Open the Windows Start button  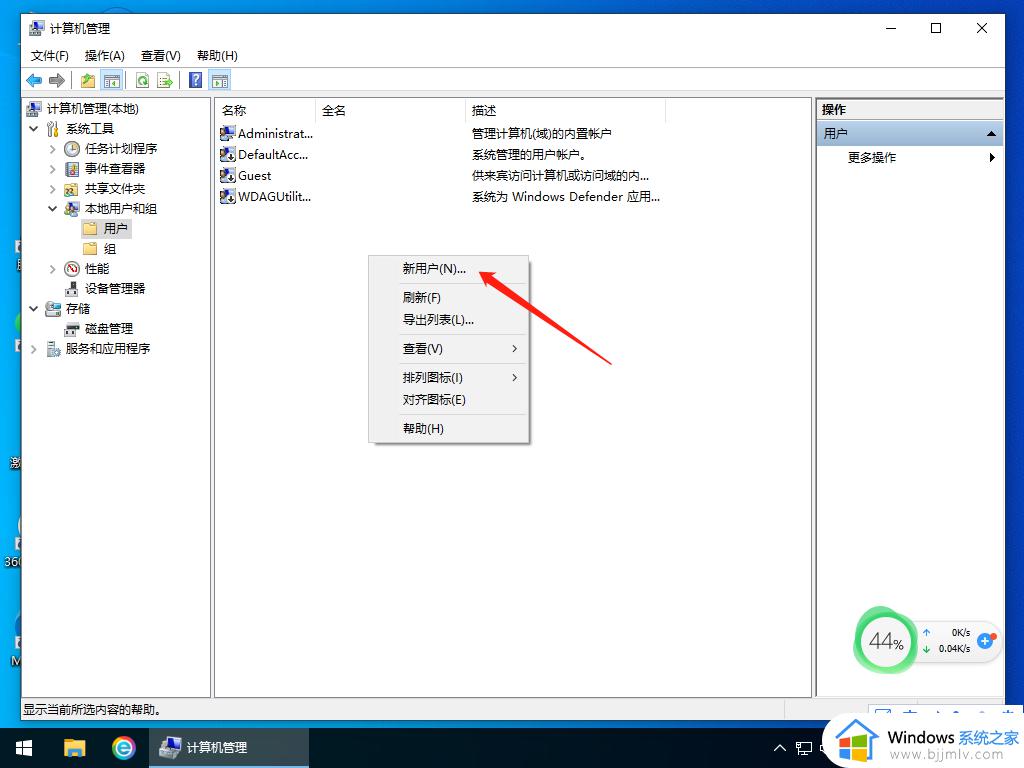coord(24,748)
